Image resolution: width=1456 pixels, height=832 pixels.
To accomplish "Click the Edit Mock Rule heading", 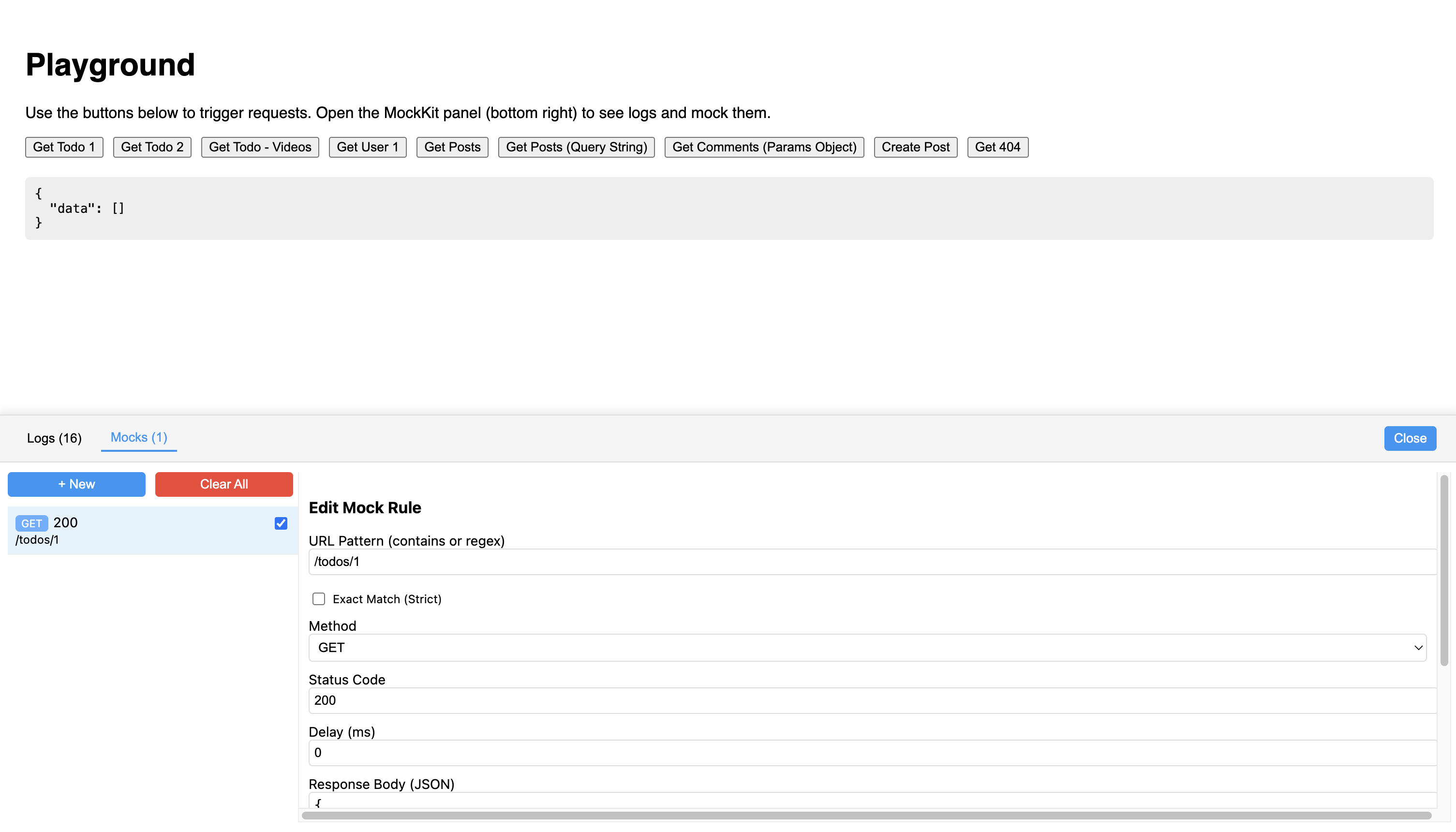I will point(365,507).
